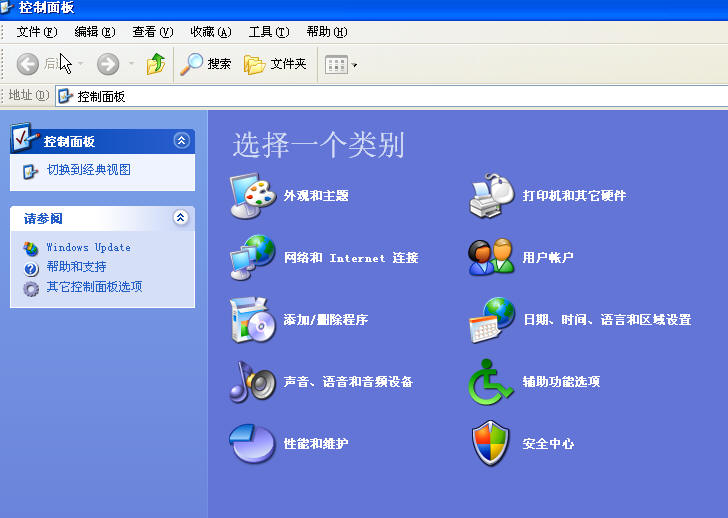Click the 用户帐户 category label

click(x=548, y=257)
